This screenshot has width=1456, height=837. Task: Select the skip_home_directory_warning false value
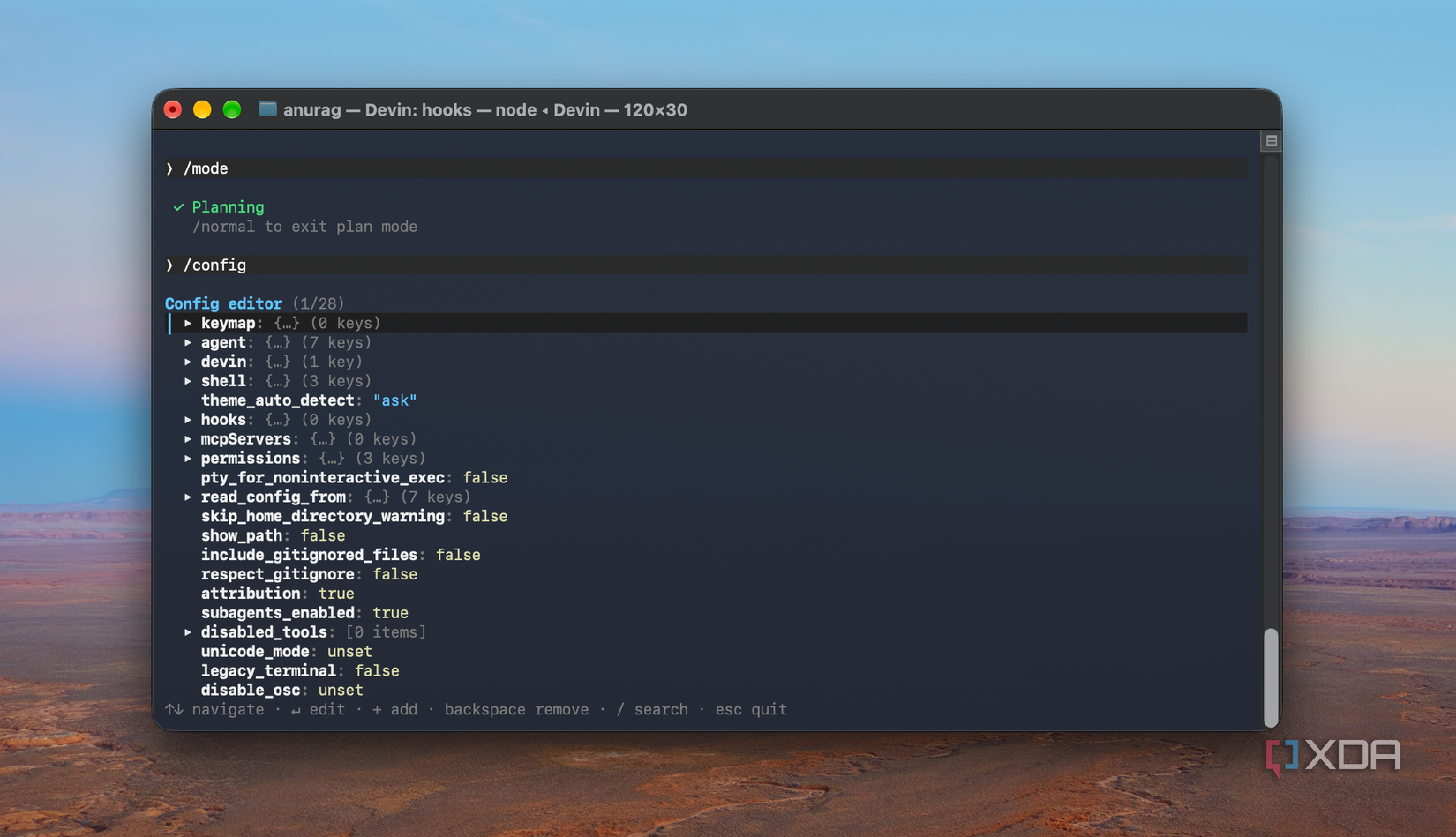pos(485,517)
